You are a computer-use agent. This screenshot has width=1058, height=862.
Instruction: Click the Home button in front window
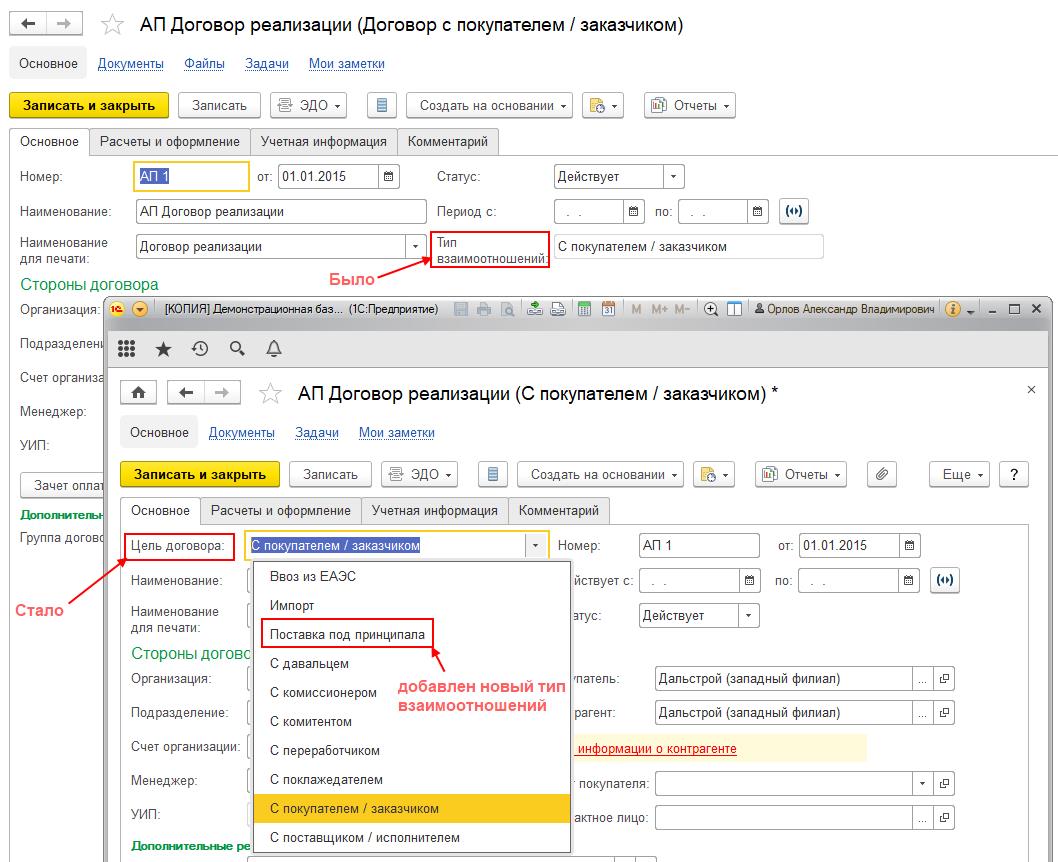click(x=138, y=393)
